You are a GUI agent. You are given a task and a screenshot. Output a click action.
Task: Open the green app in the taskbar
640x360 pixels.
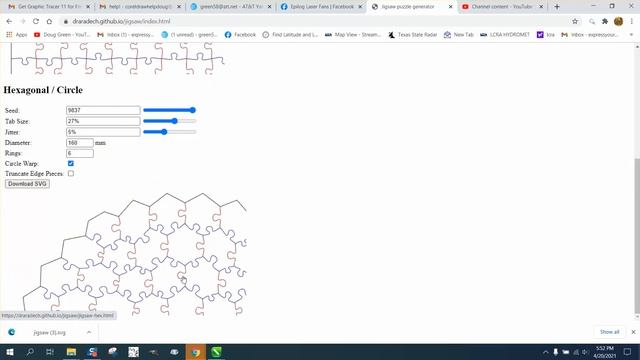216,352
